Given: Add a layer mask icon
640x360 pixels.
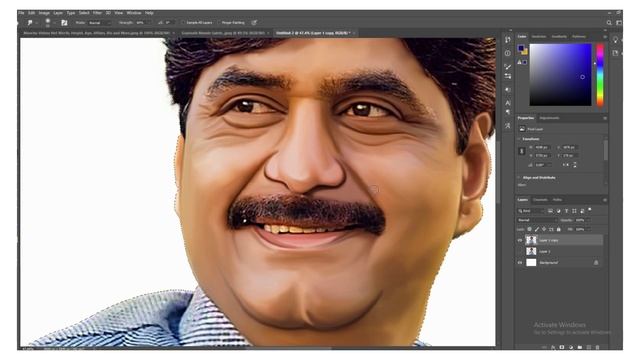Looking at the screenshot, I should tap(562, 347).
